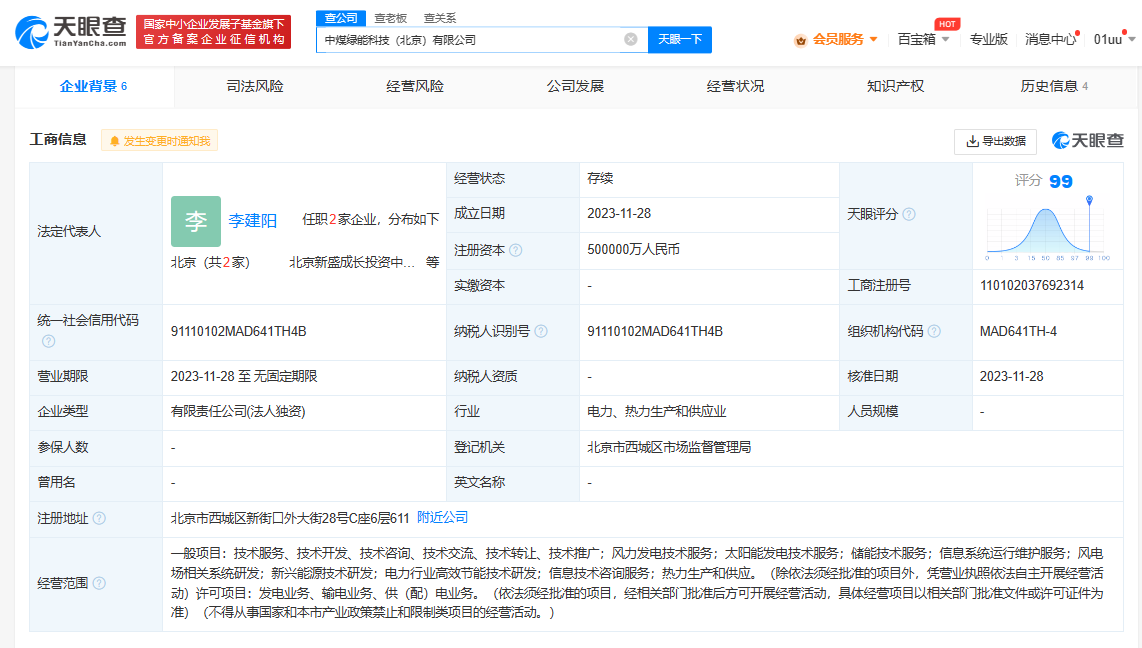
Task: Click the TianYanCha logo in the header
Action: point(71,32)
